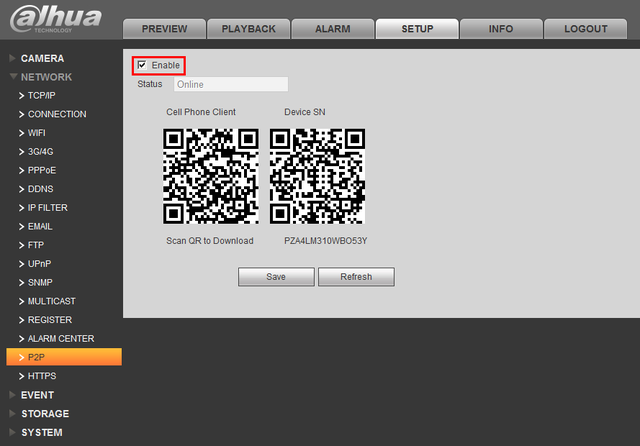The width and height of the screenshot is (640, 446).
Task: Save the P2P settings
Action: tap(276, 277)
